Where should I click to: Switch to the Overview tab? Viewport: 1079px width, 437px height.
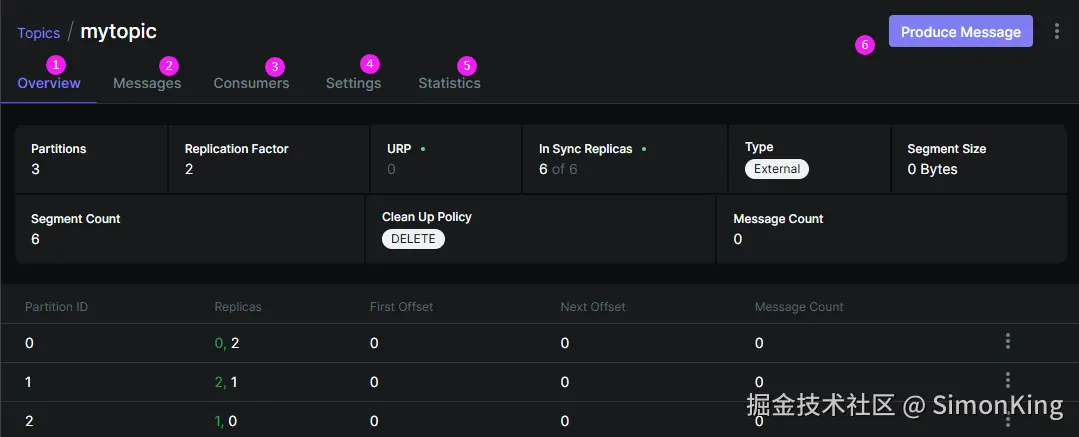[49, 83]
